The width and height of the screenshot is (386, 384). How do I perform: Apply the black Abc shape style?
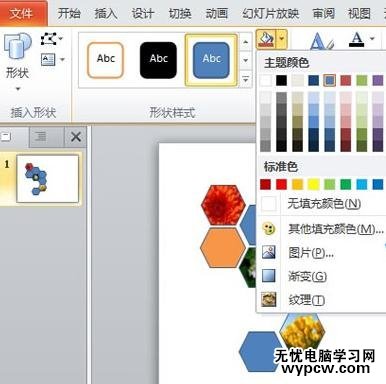coord(158,60)
